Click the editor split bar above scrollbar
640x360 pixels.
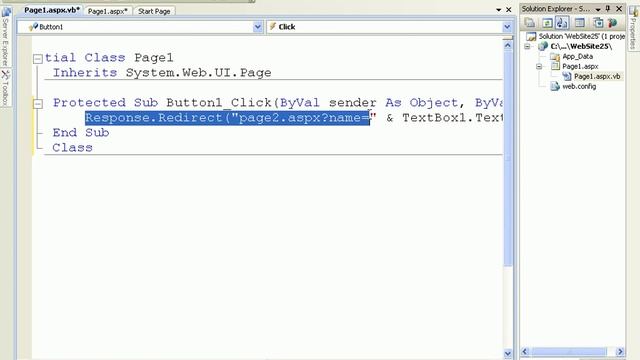click(508, 38)
